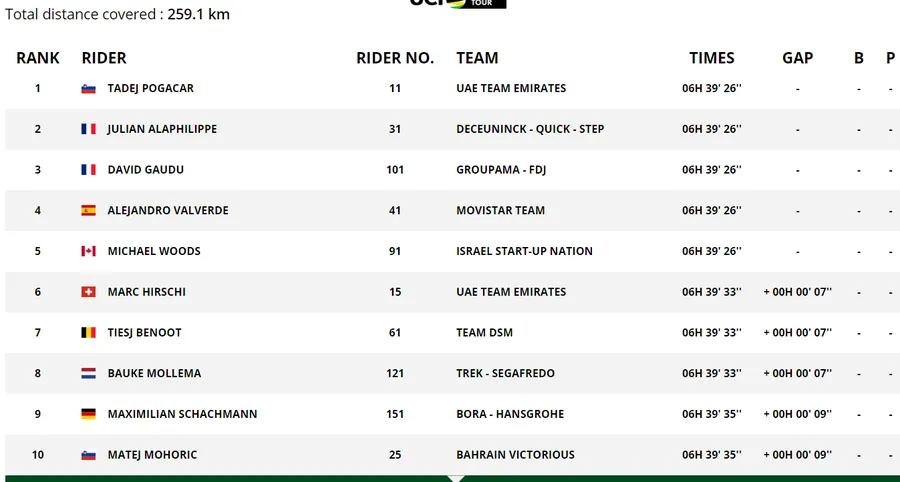The image size is (900, 482).
Task: Sort by the RANK column header
Action: (38, 58)
